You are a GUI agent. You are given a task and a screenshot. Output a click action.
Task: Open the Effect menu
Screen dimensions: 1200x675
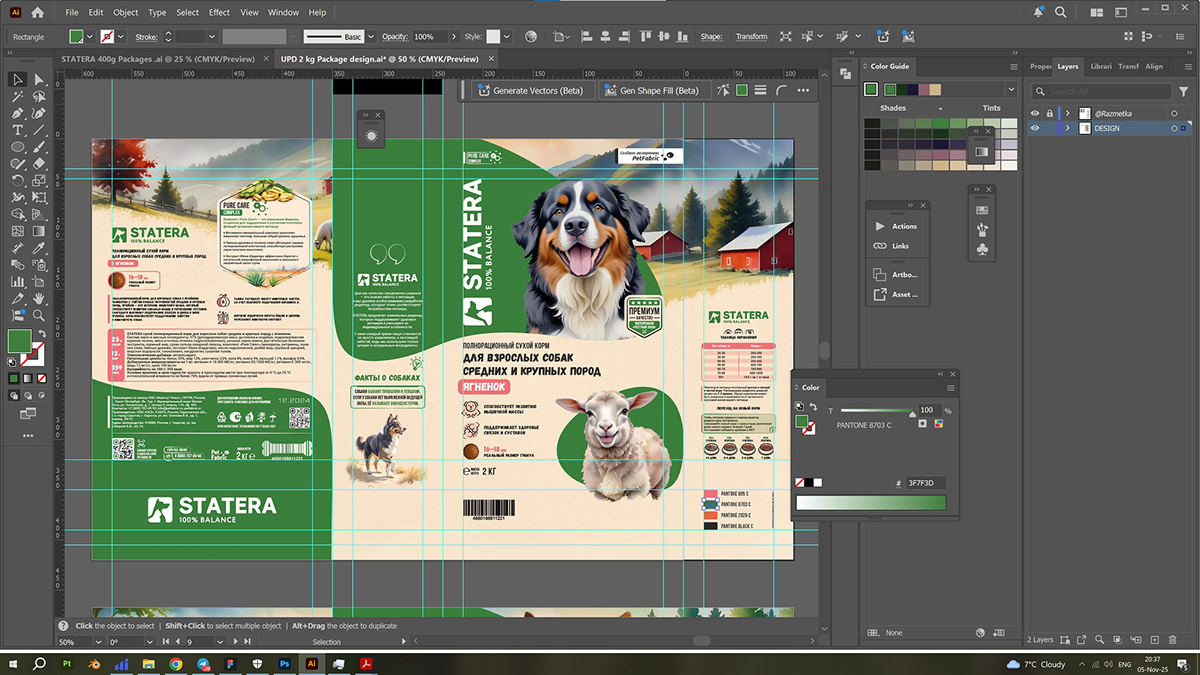(x=219, y=13)
